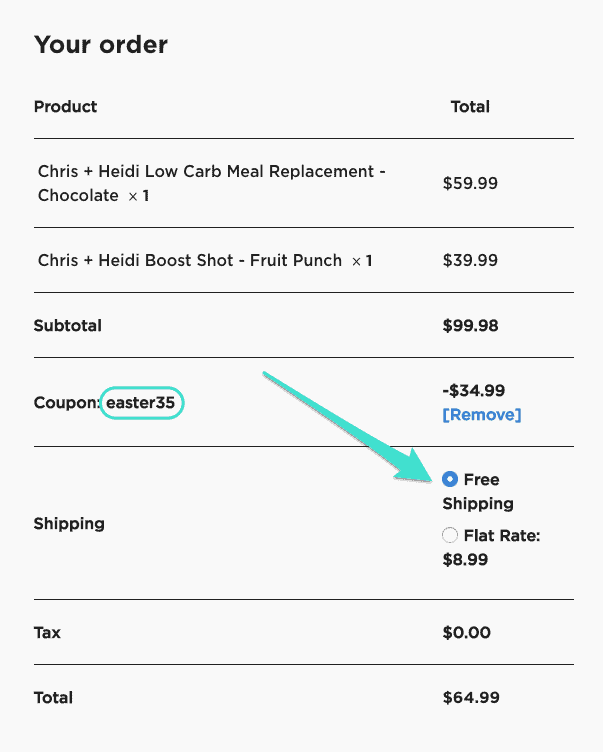Click the Total label in the bottom row
Viewport: 603px width, 752px height.
[x=54, y=697]
